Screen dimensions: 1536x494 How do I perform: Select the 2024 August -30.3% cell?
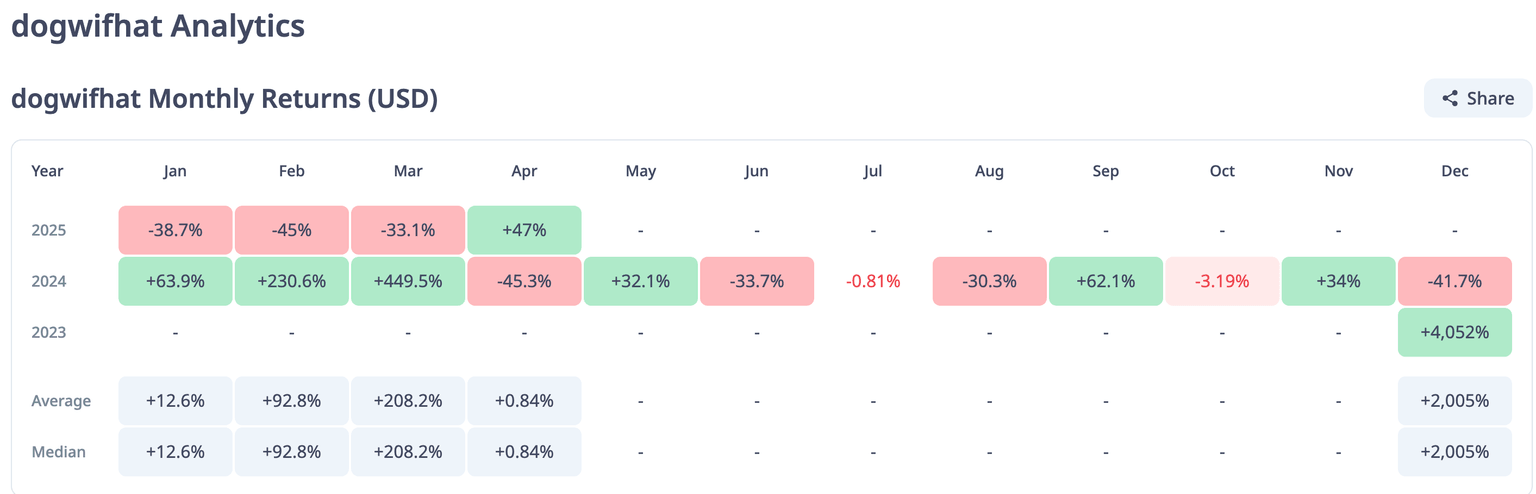[x=989, y=281]
